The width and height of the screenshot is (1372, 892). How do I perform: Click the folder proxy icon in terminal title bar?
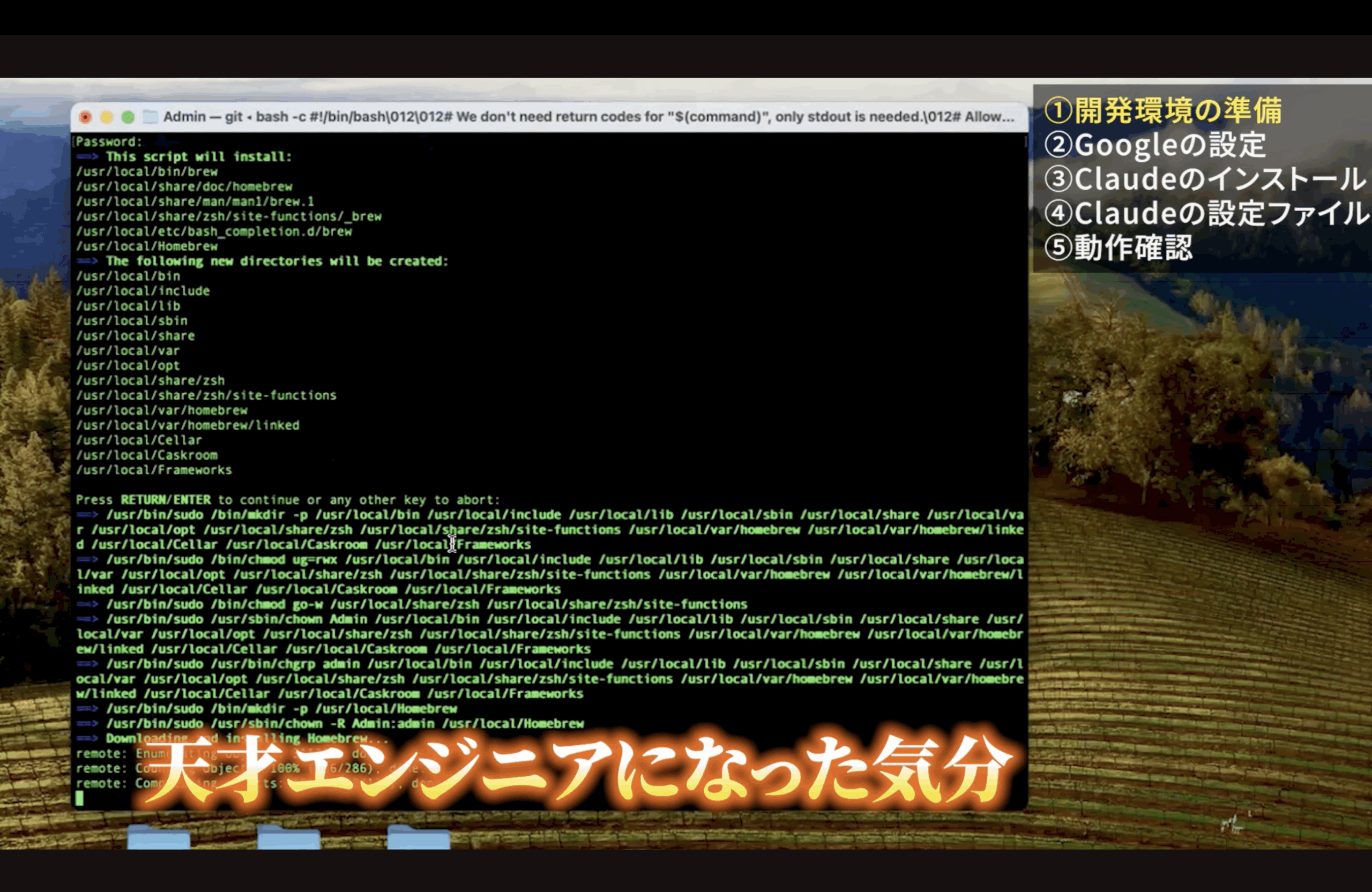point(151,117)
